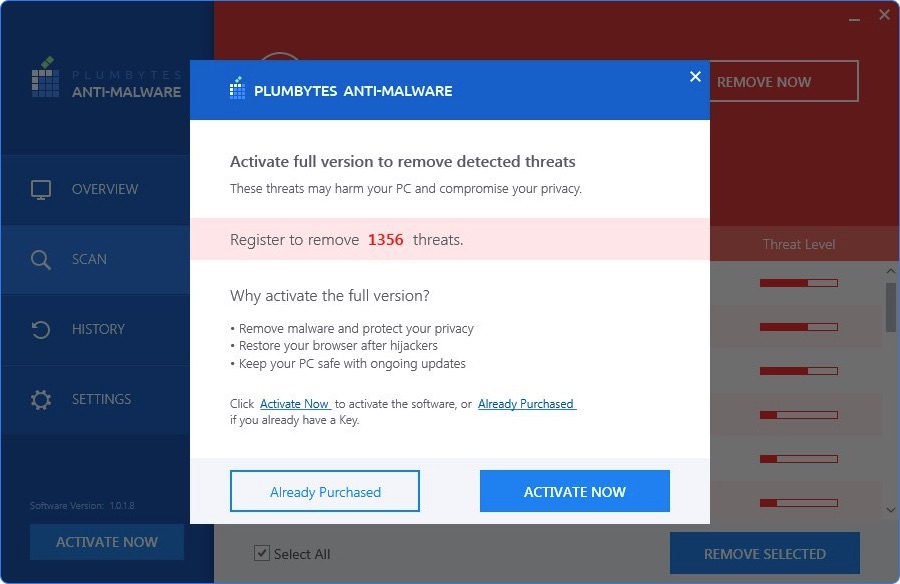Screen dimensions: 900x584
Task: Open the Overview section
Action: click(105, 190)
